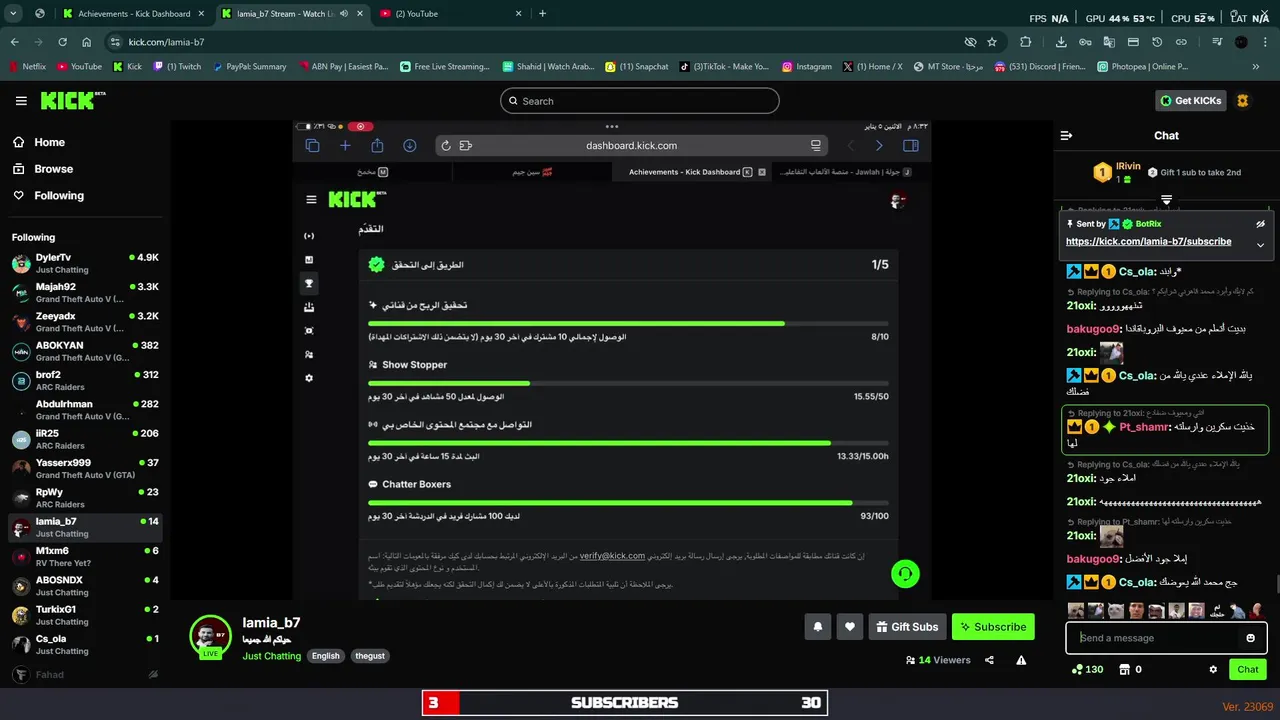The height and width of the screenshot is (720, 1280).
Task: Open the translate page toolbar icon
Action: 1109,42
